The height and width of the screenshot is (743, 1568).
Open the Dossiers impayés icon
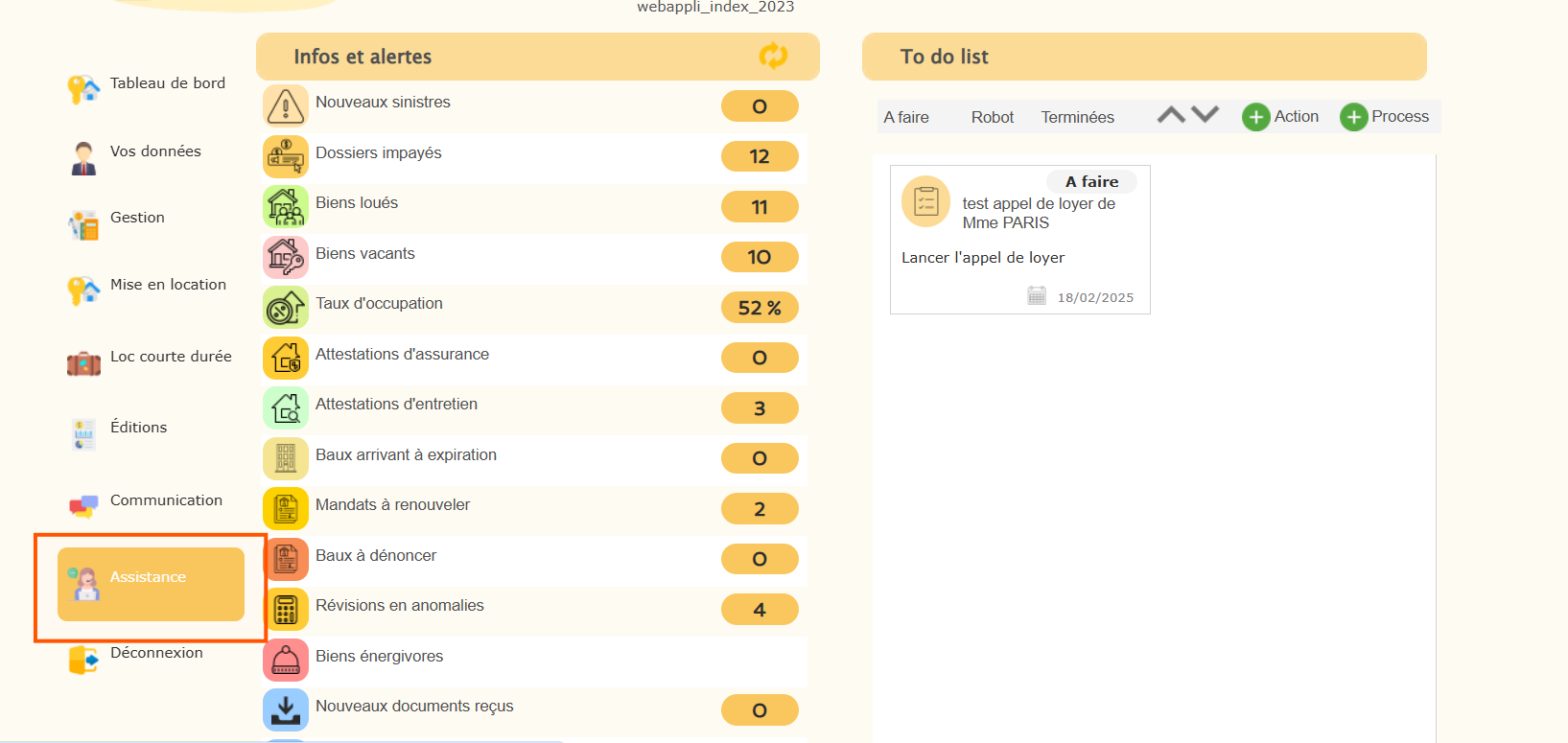pos(286,156)
